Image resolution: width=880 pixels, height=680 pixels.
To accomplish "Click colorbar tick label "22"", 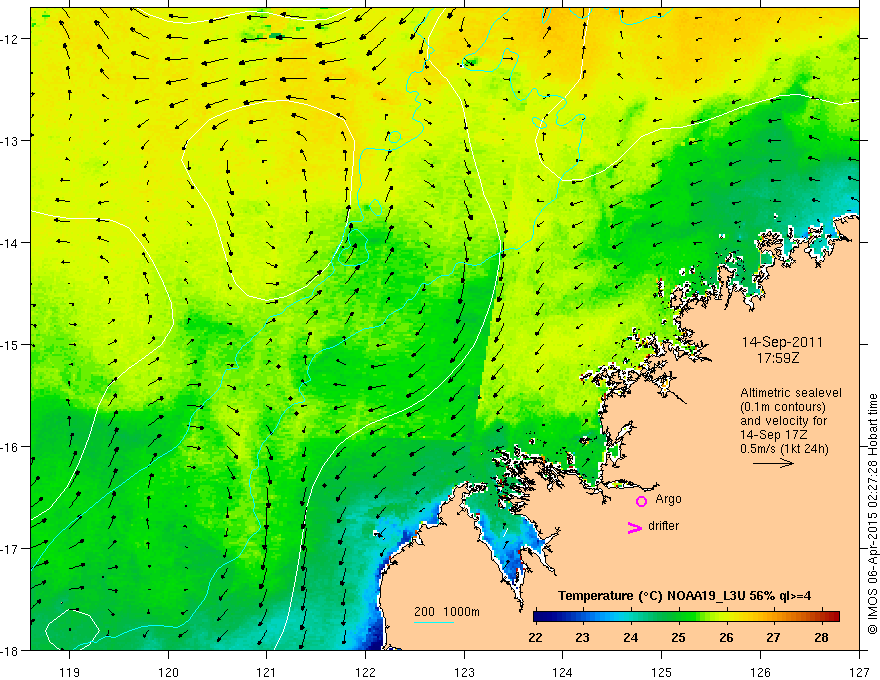I will pos(535,637).
